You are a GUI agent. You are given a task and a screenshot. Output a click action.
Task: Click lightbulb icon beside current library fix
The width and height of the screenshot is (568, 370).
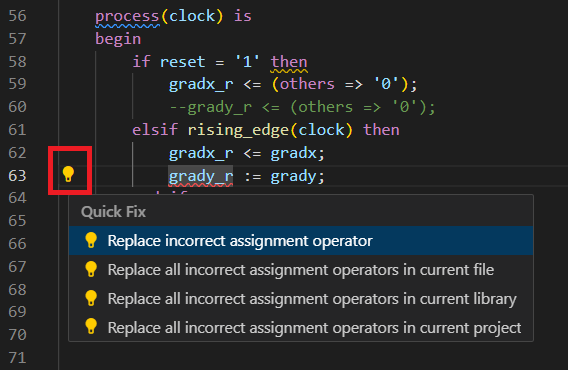(91, 298)
